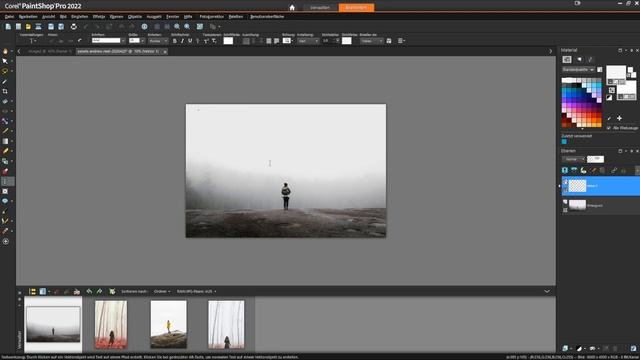640x360 pixels.
Task: Click the Zoom in magnifier icon
Action: [x=187, y=27]
